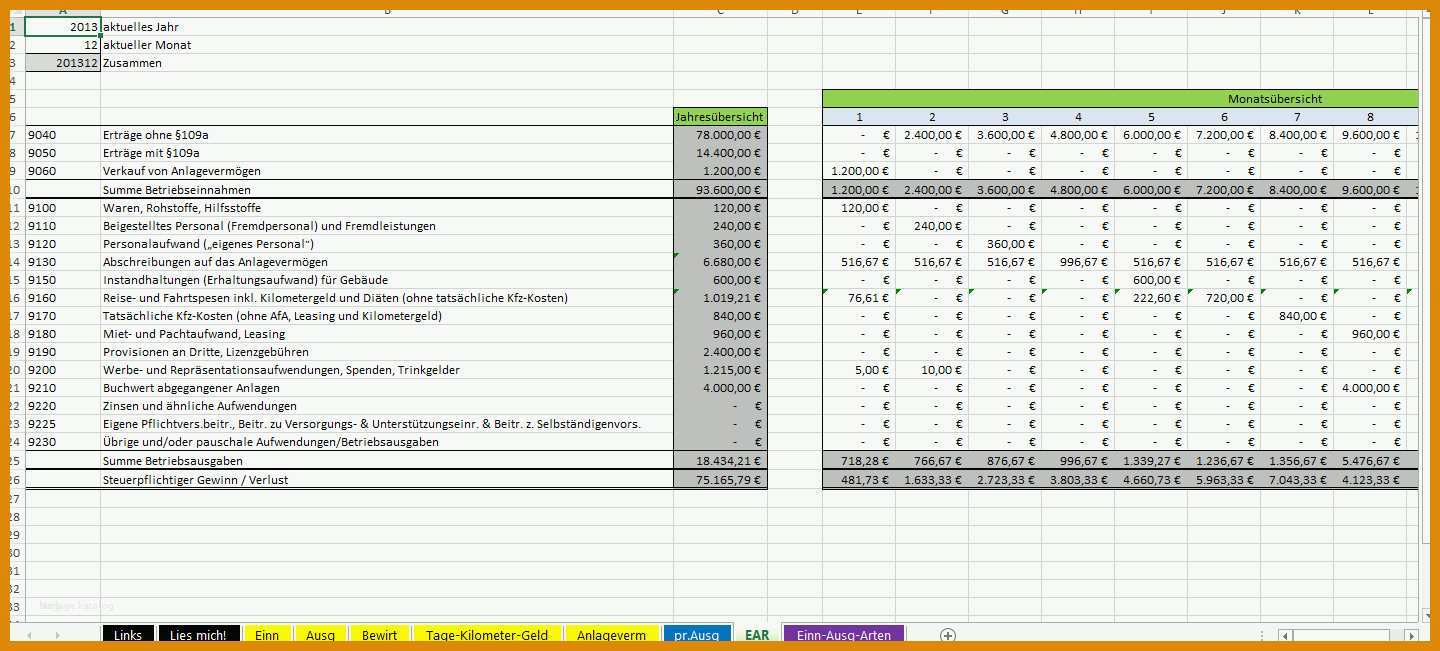Go to the Bewirt sheet tab

coord(379,635)
